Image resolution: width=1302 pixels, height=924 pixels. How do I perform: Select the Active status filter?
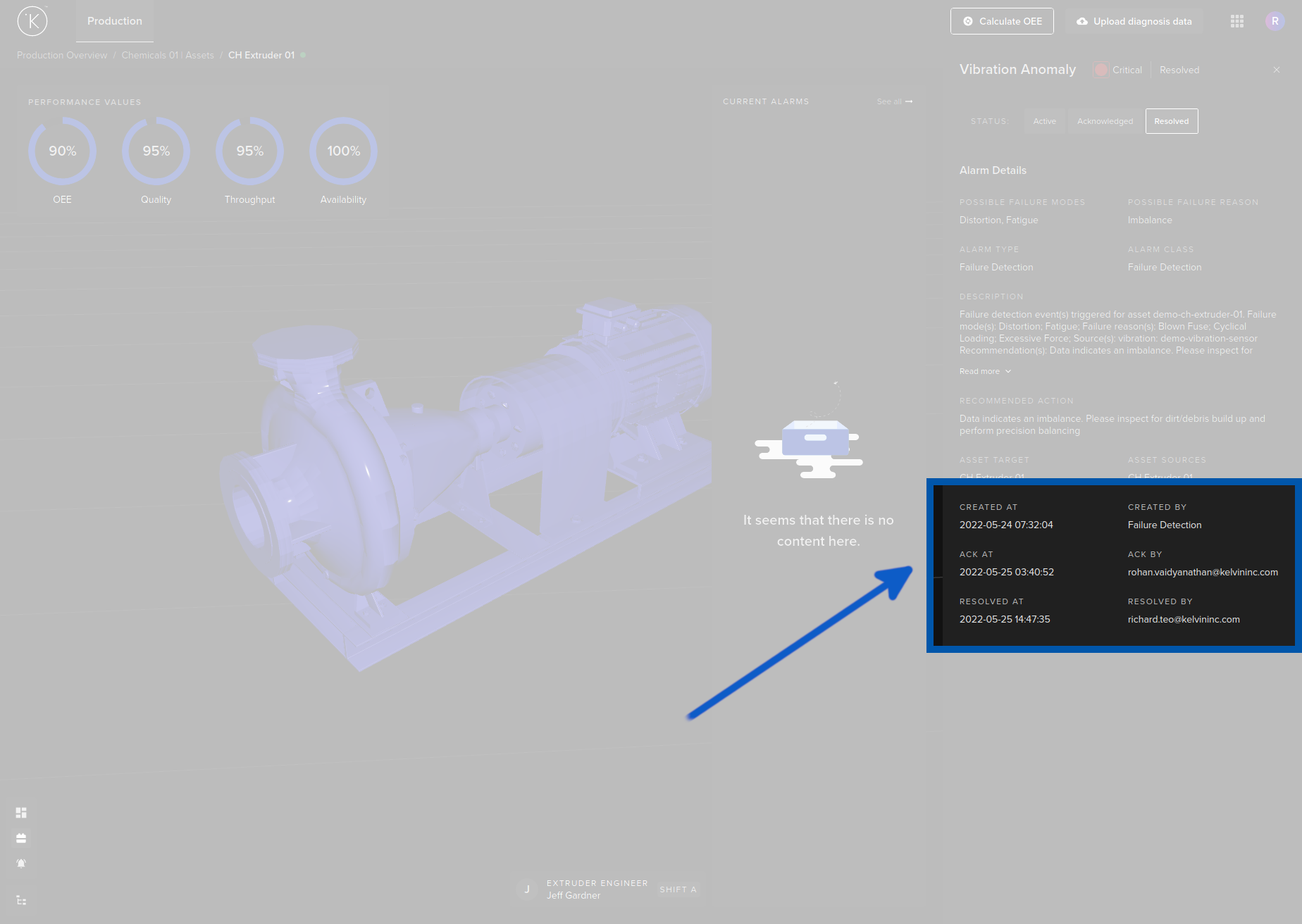point(1044,121)
